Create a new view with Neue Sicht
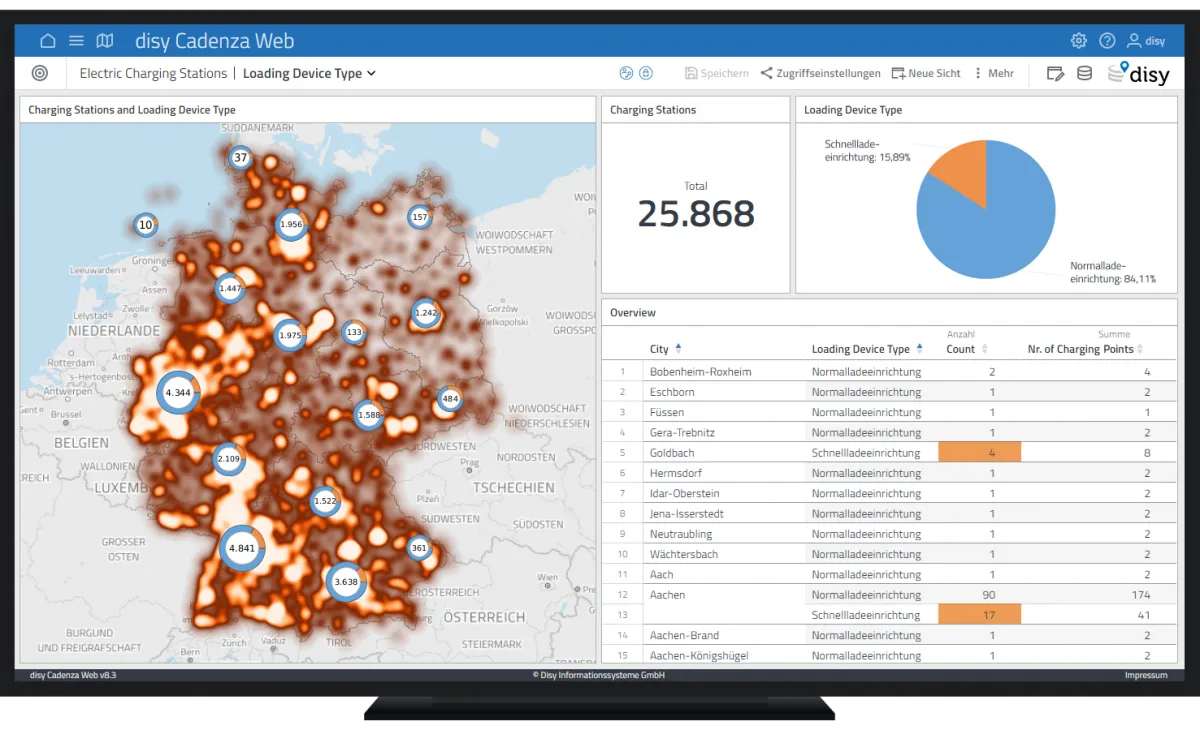The height and width of the screenshot is (730, 1200). point(926,73)
